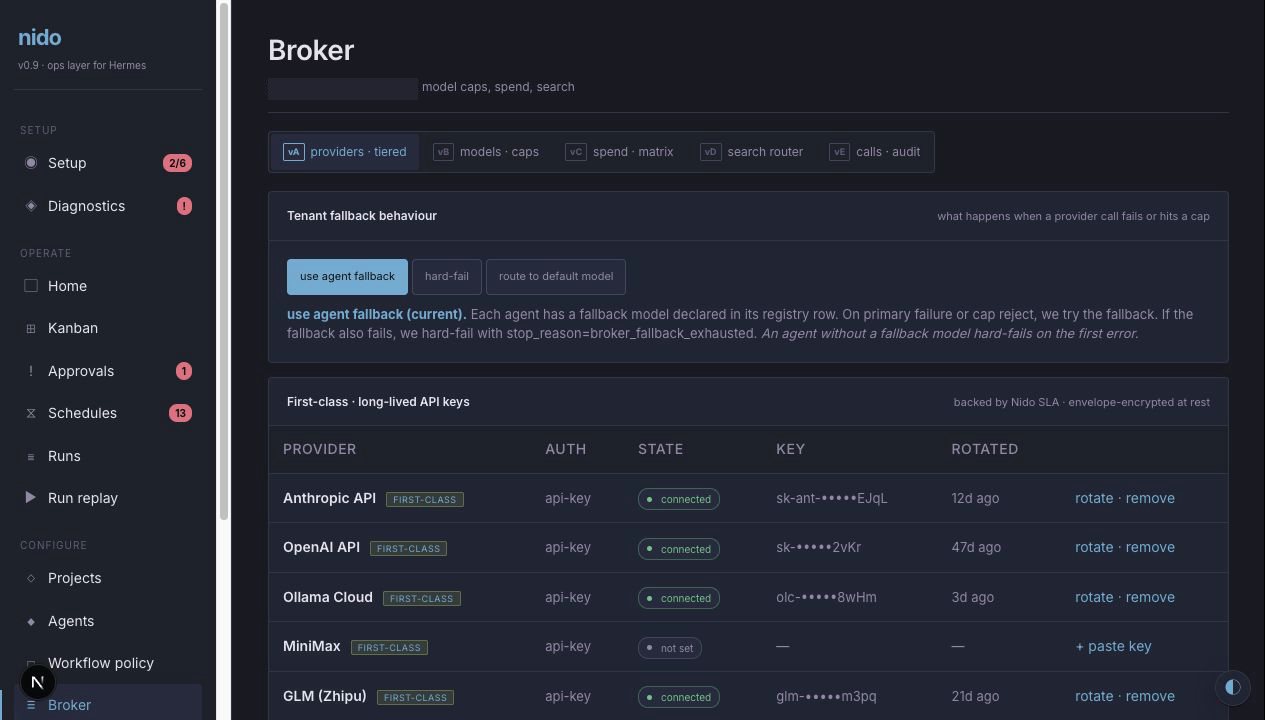Click the Projects diamond icon

pyautogui.click(x=31, y=578)
